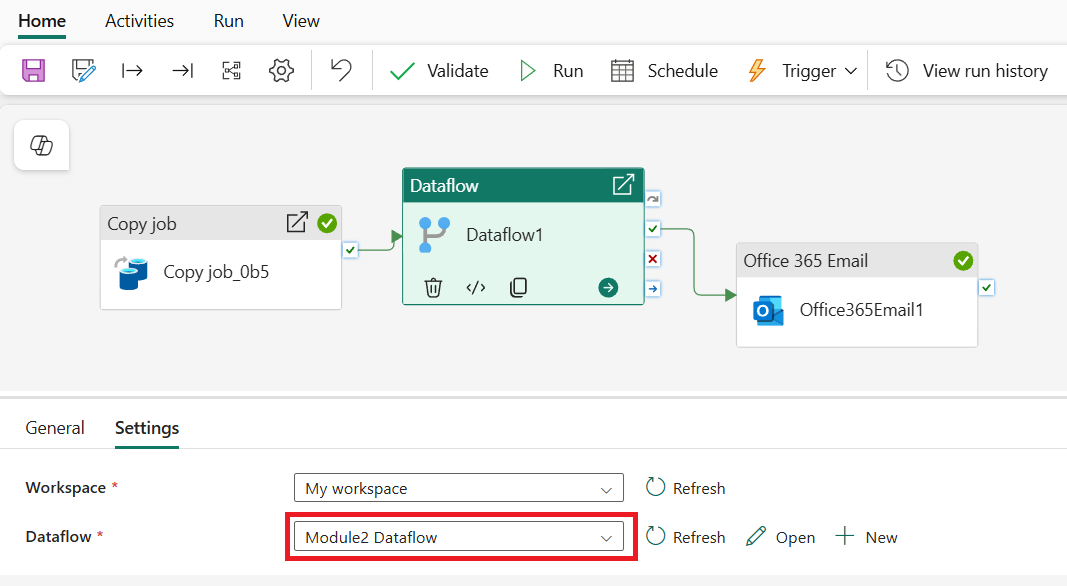Click the Undo arrow icon

(x=341, y=70)
